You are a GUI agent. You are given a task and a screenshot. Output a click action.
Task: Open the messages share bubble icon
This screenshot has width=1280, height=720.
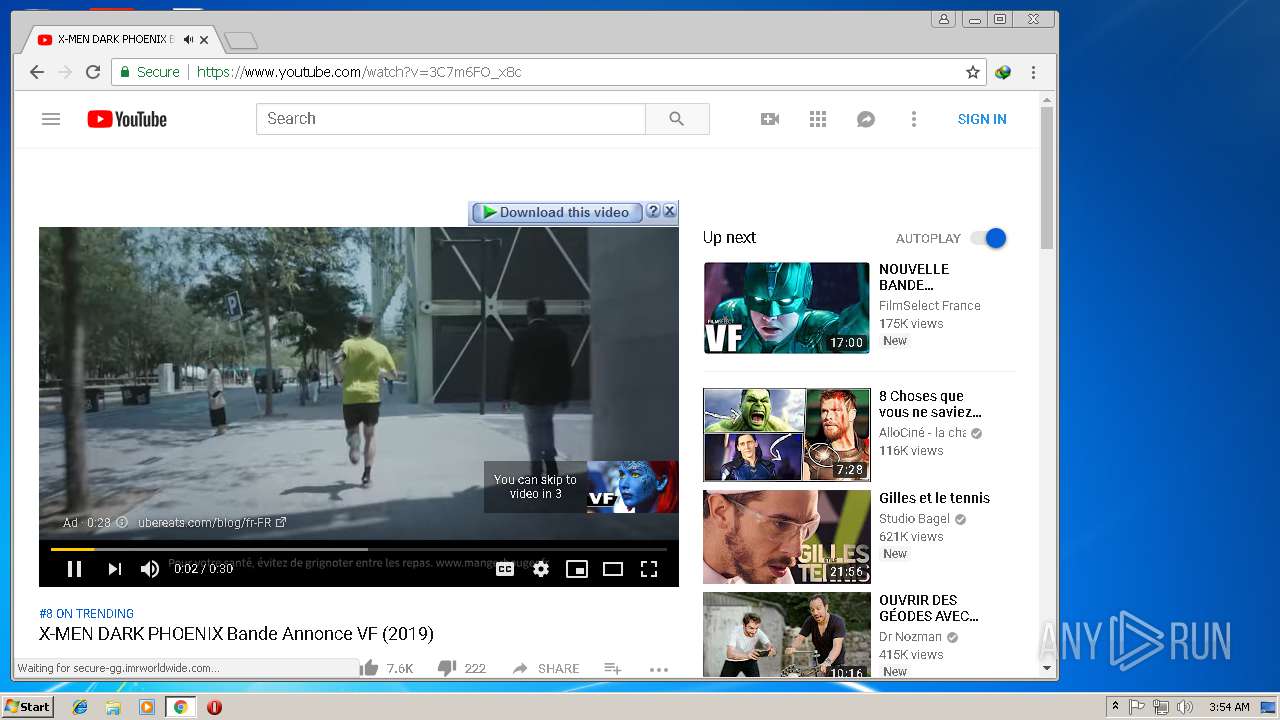pos(866,119)
